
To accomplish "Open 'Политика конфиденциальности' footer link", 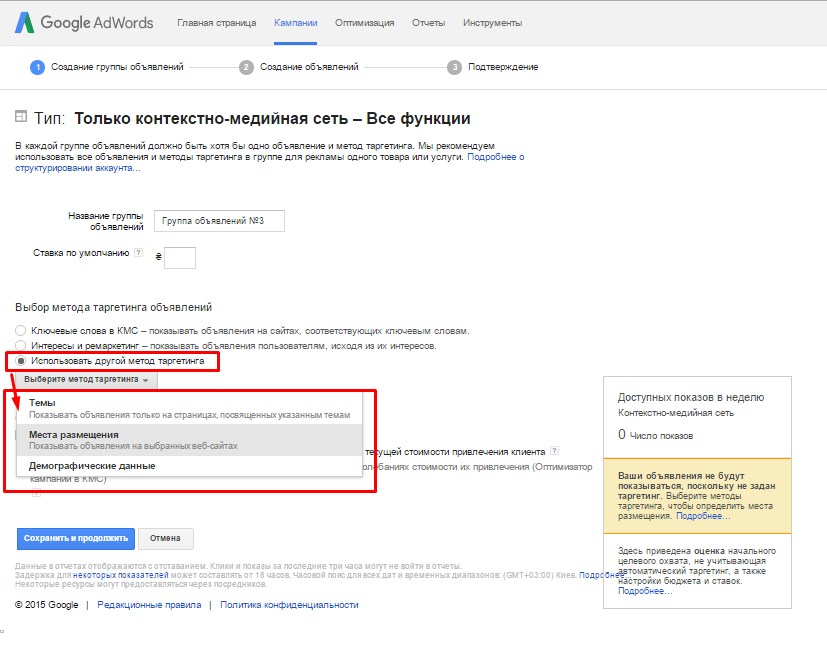I will click(x=289, y=605).
